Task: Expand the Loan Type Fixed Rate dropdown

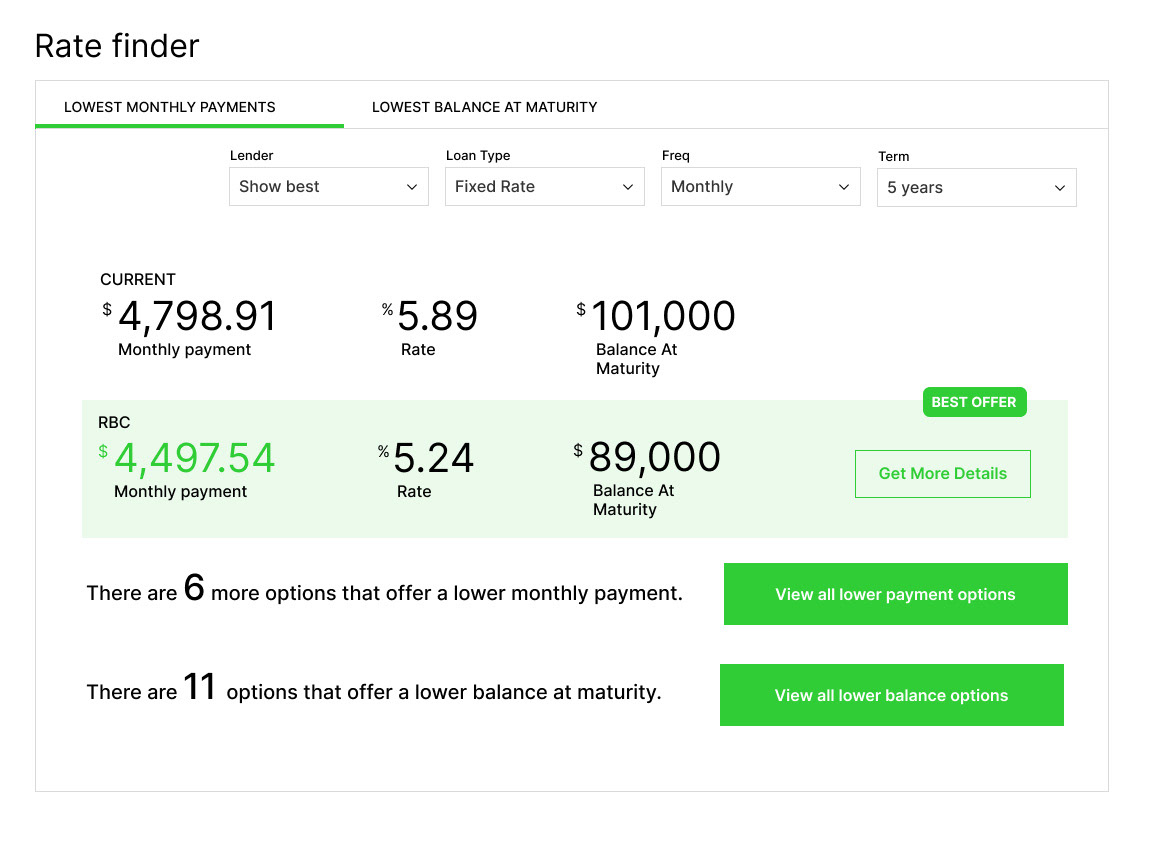Action: (545, 187)
